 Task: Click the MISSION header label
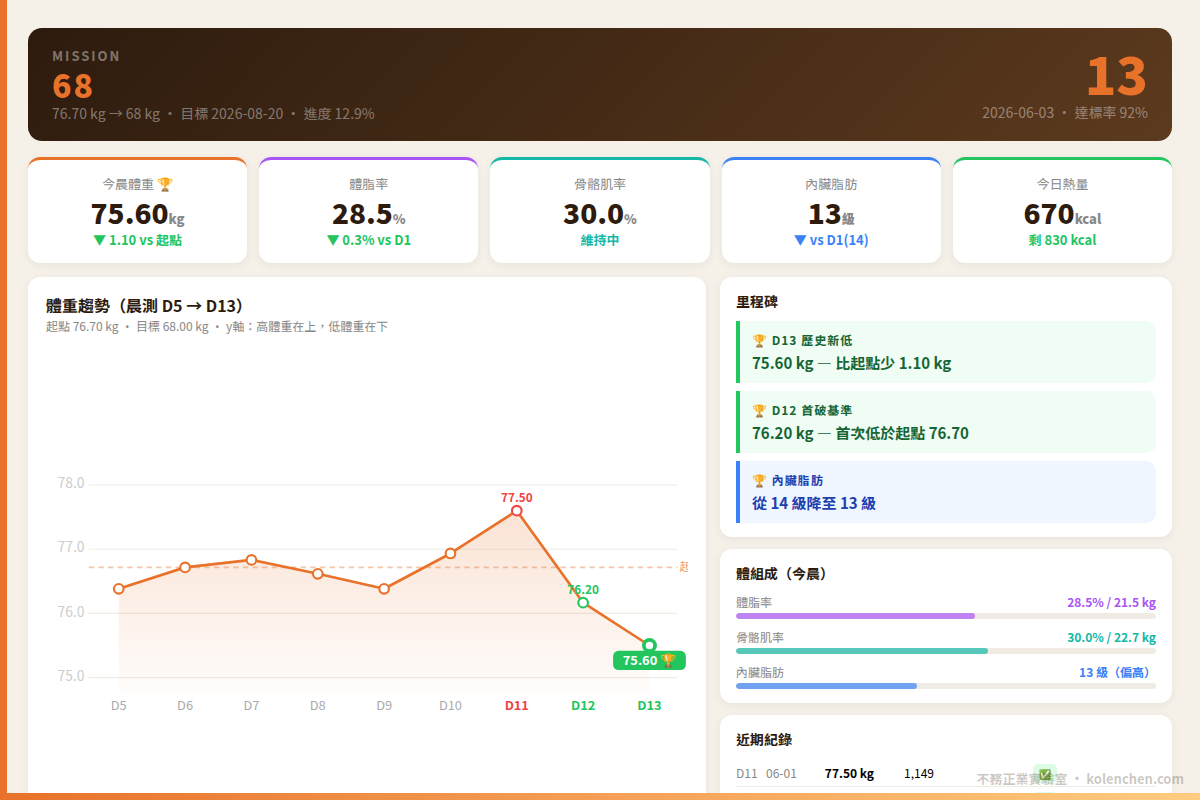[86, 56]
